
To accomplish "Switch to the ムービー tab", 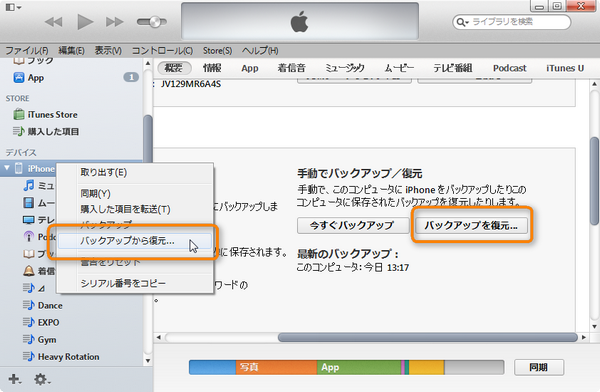I will tap(399, 68).
